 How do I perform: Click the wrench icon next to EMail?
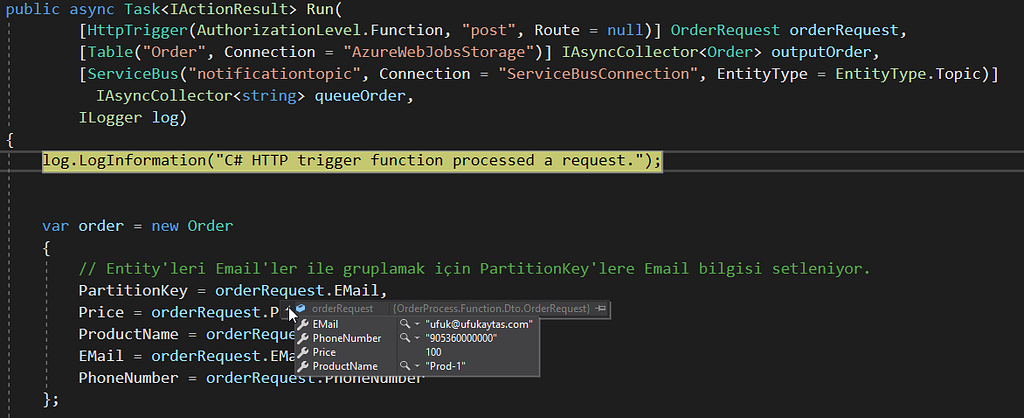(303, 324)
